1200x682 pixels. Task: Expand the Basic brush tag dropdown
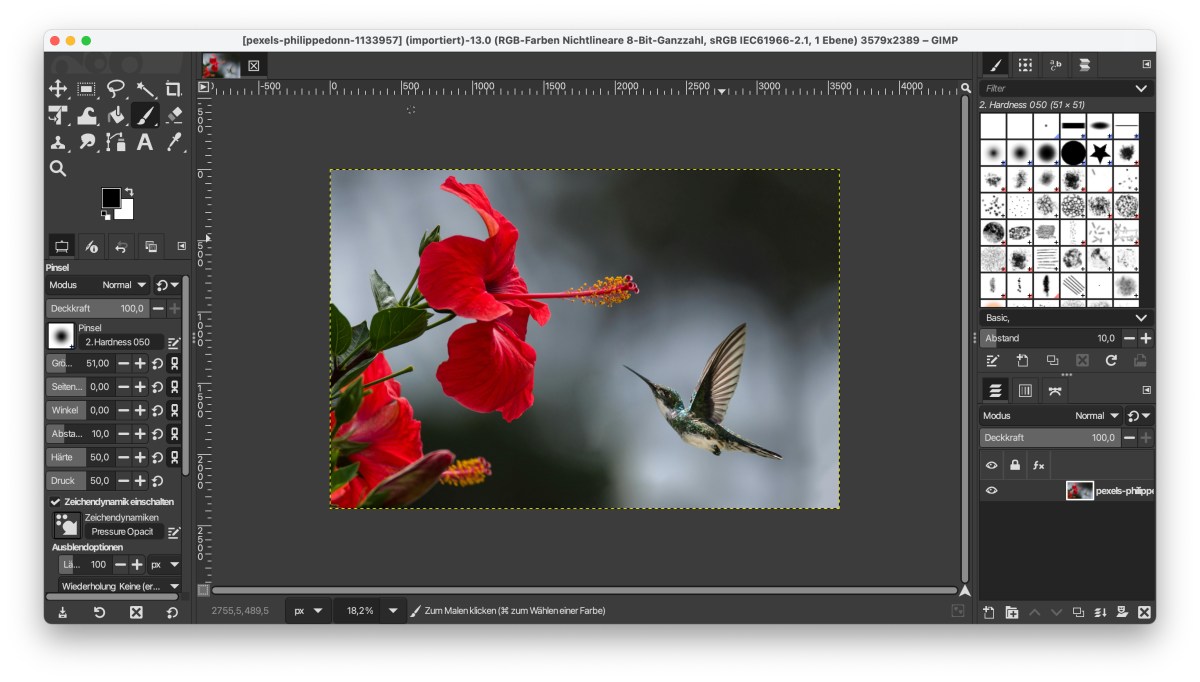1140,317
